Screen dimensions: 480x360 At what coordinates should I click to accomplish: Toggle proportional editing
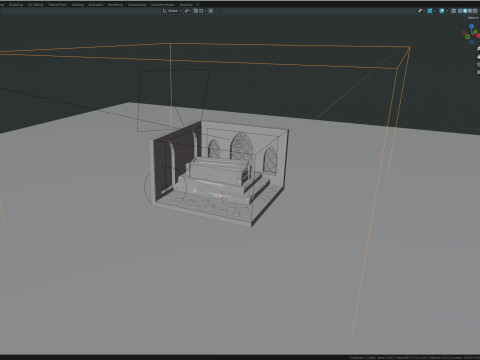[x=211, y=11]
